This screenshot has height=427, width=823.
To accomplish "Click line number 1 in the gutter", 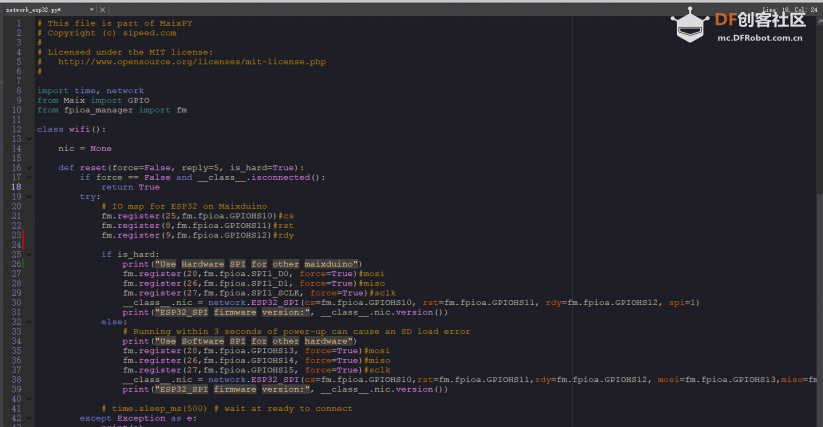I will (x=18, y=23).
